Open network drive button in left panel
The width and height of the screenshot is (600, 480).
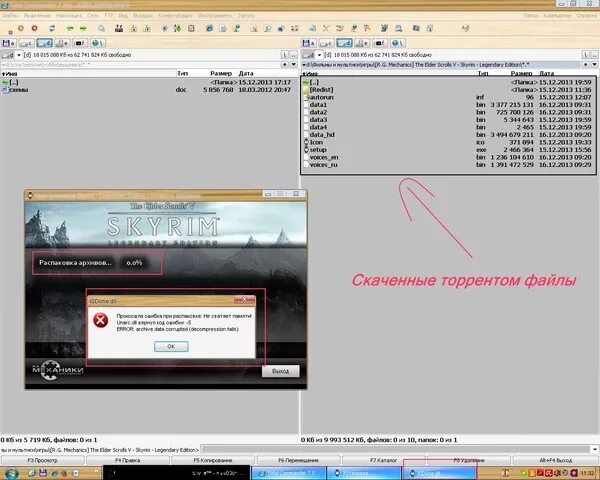point(98,43)
